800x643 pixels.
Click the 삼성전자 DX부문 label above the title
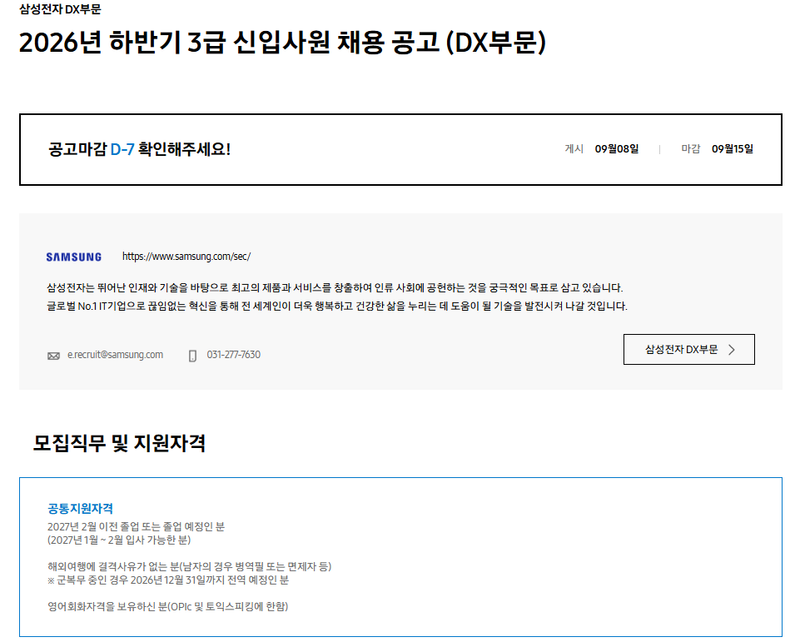(x=60, y=9)
